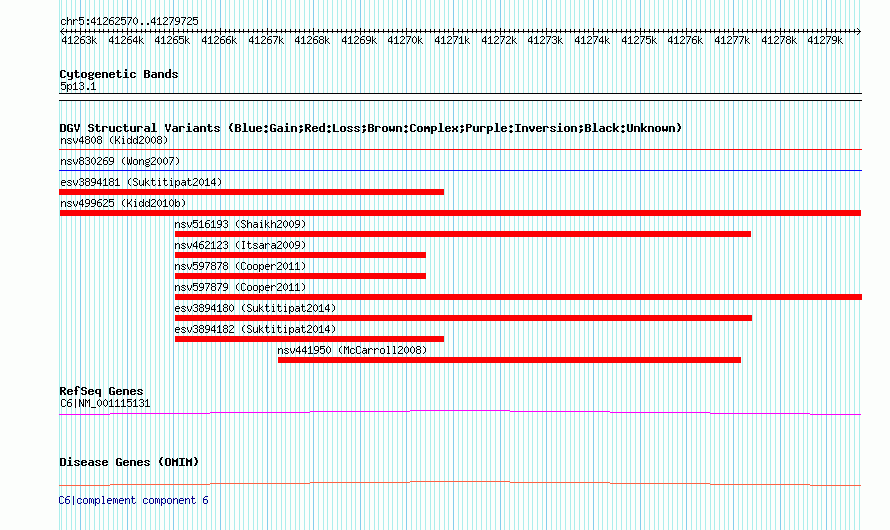890x530 pixels.
Task: Select the nsv462123 Itsara2009 red bar
Action: click(x=300, y=255)
